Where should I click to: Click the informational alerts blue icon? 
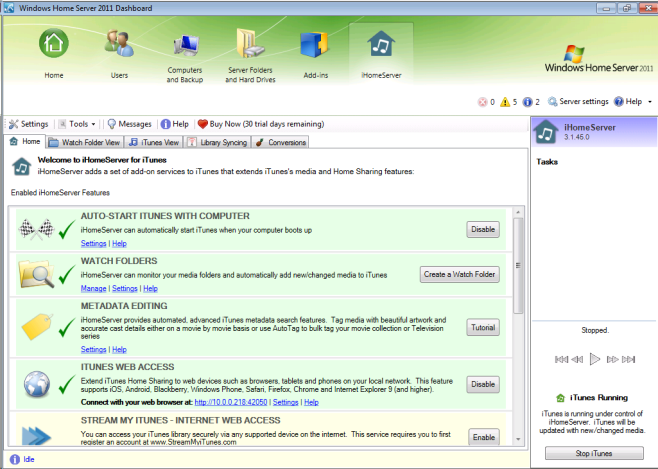tap(527, 102)
